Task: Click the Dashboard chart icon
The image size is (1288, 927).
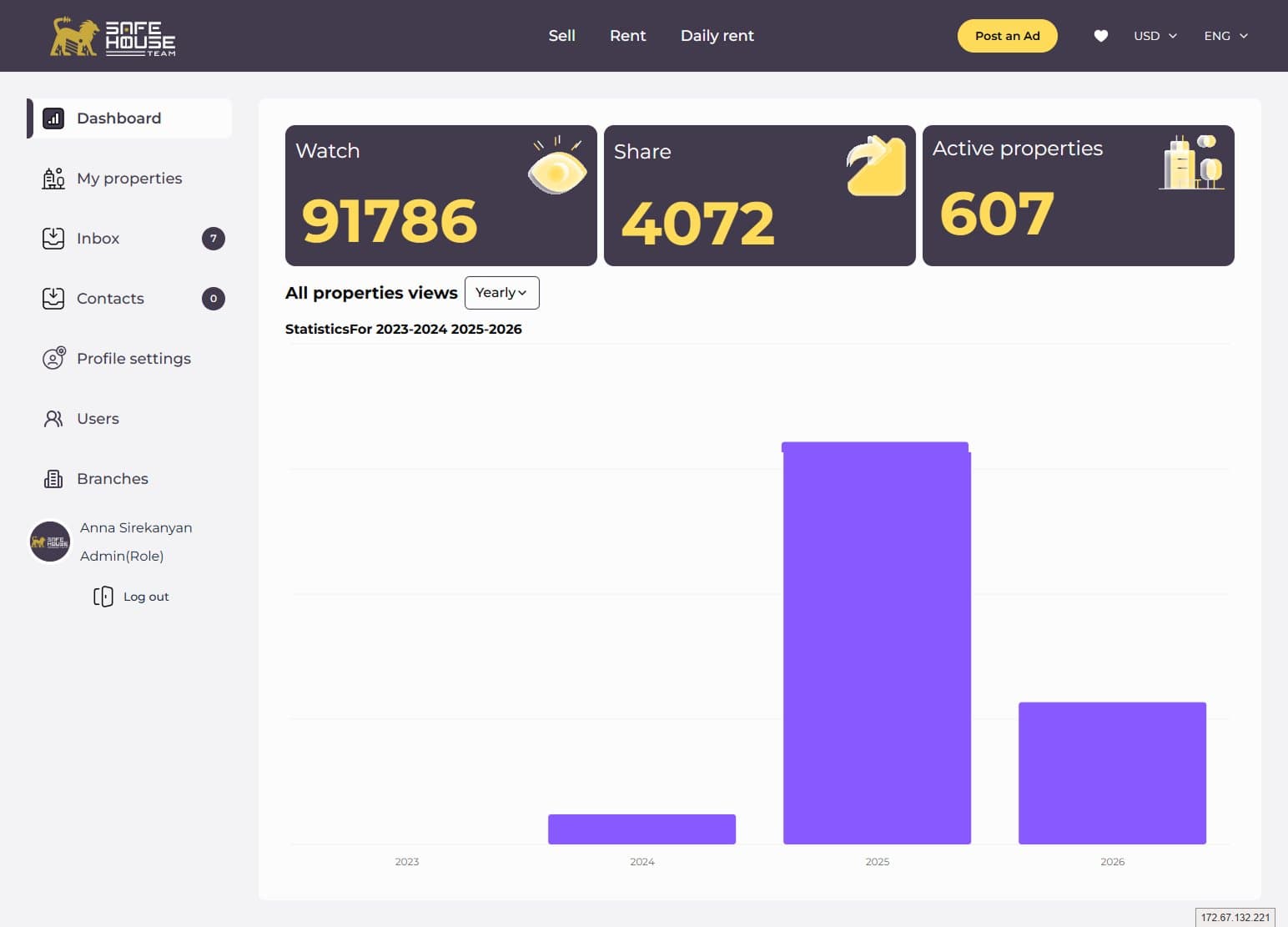Action: click(x=53, y=118)
